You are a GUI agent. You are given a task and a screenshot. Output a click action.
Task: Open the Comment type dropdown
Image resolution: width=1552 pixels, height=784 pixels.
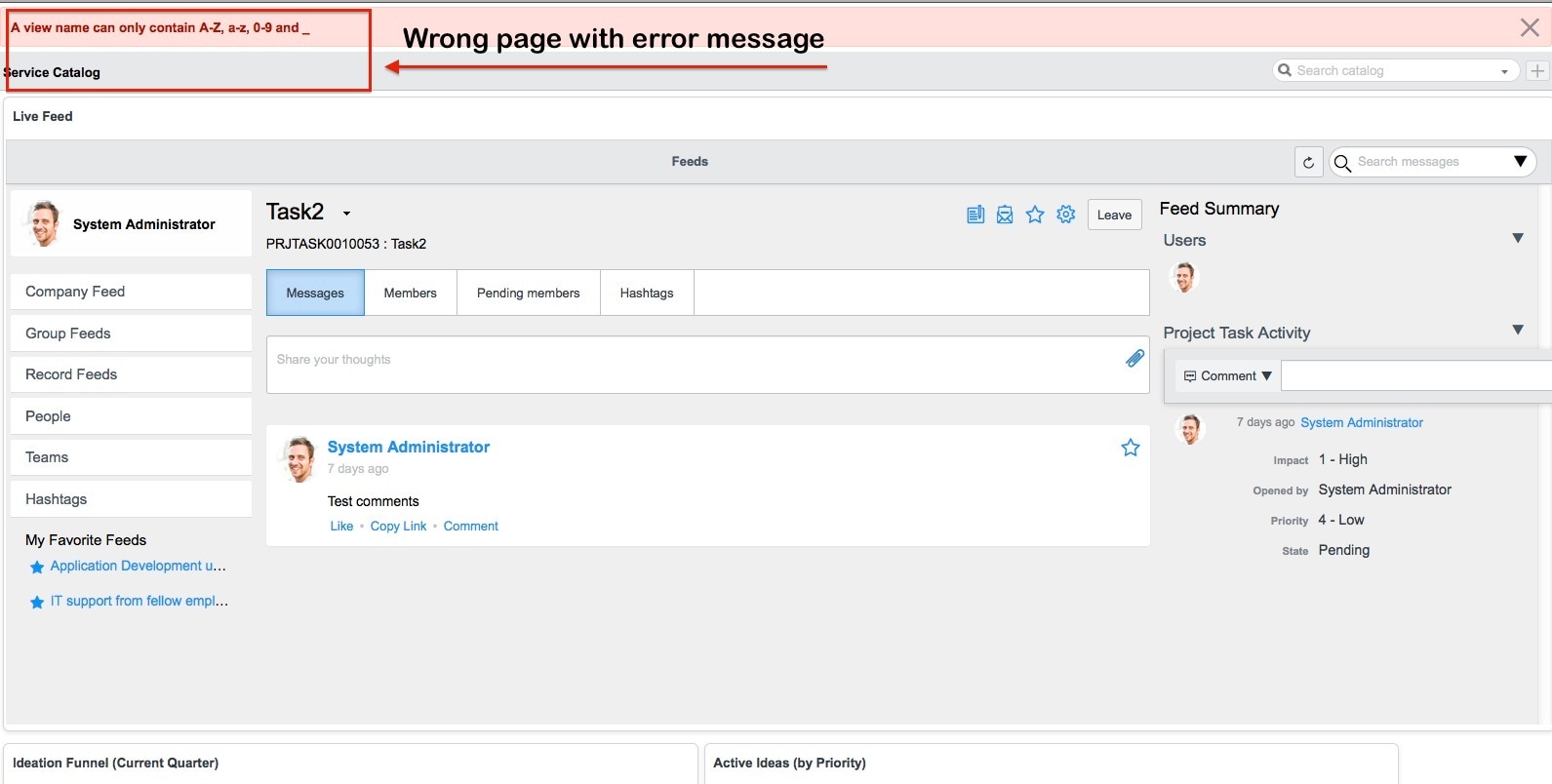[x=1227, y=375]
